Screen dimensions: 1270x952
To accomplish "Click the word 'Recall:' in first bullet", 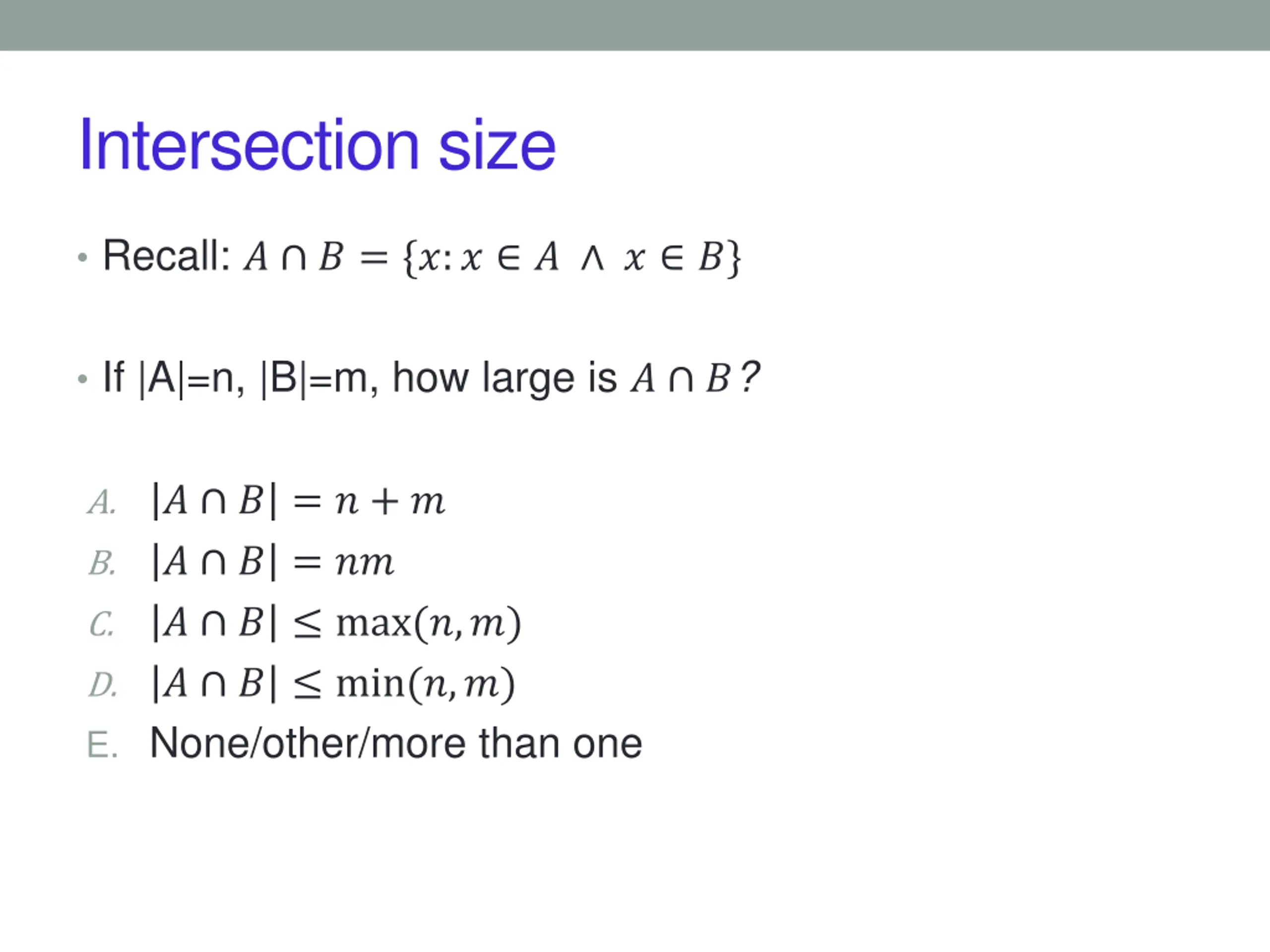I will click(167, 255).
